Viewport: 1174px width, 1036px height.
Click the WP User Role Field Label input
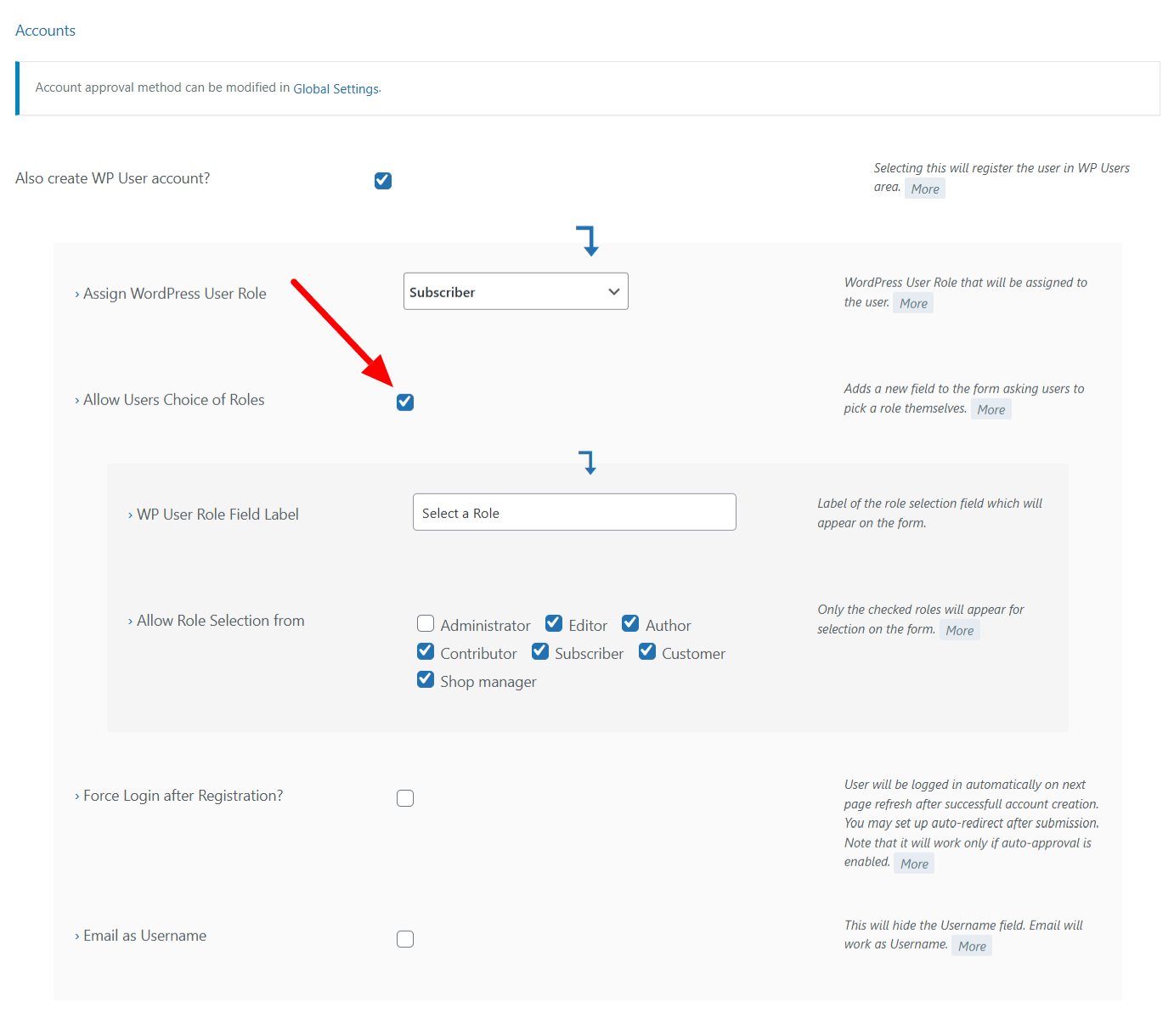(x=574, y=512)
